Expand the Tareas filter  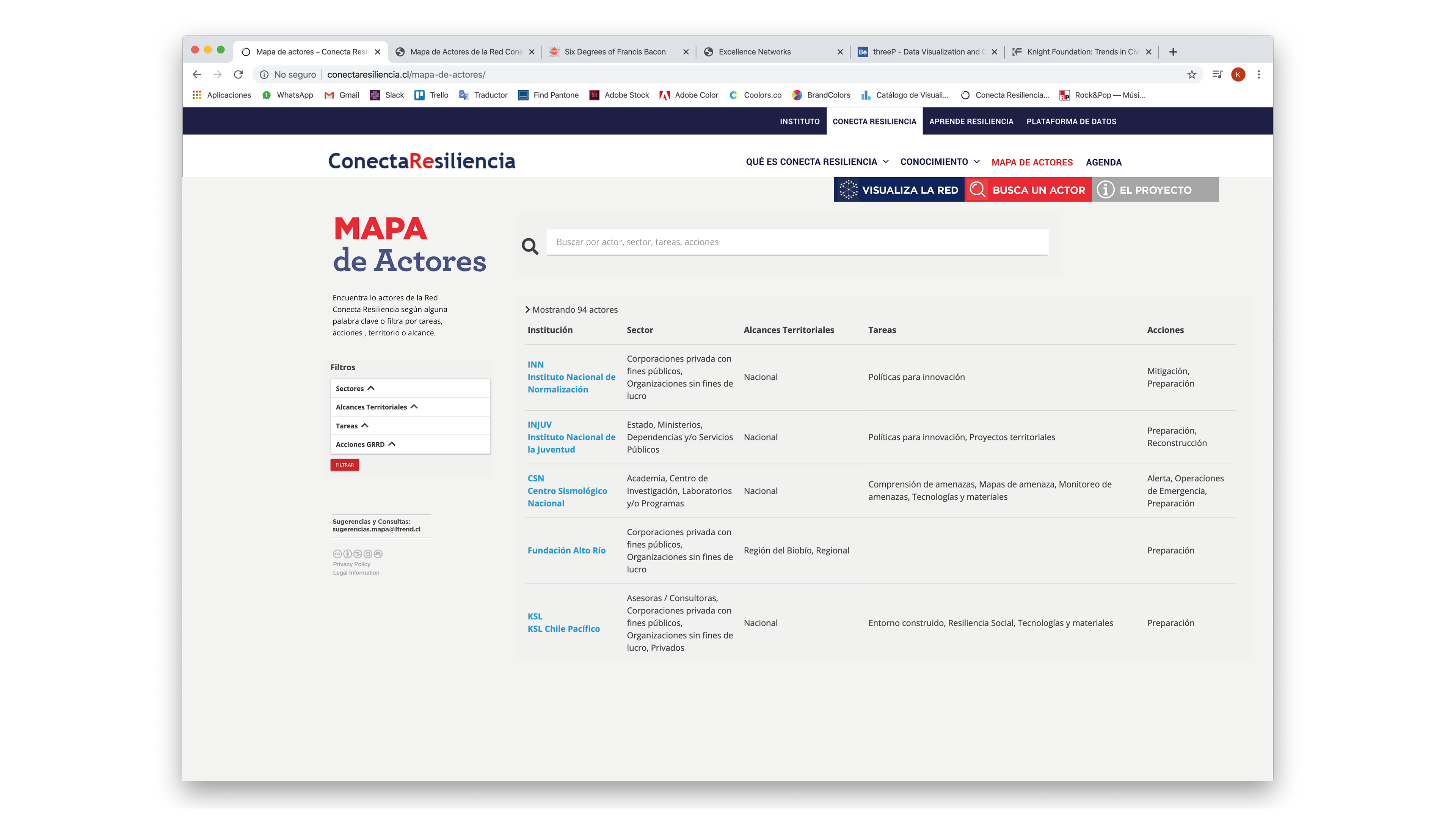tap(410, 425)
